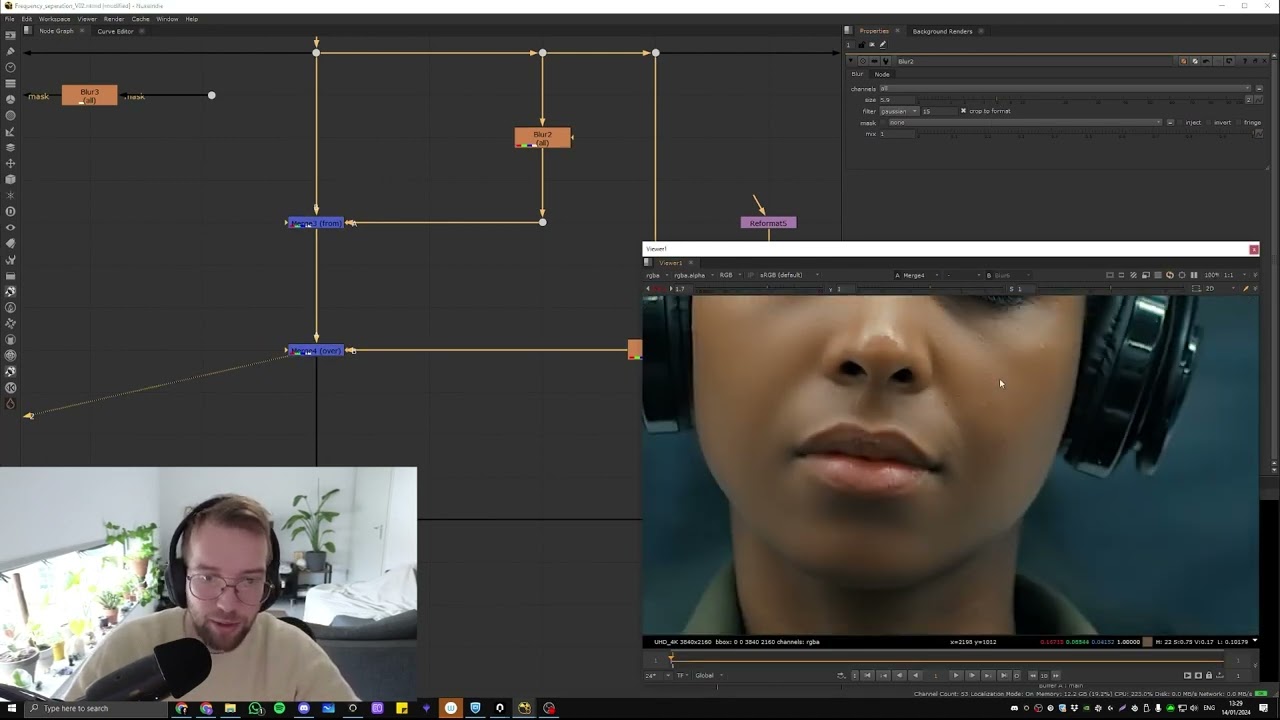Open the Workspace menu
The width and height of the screenshot is (1280, 720).
tap(55, 19)
